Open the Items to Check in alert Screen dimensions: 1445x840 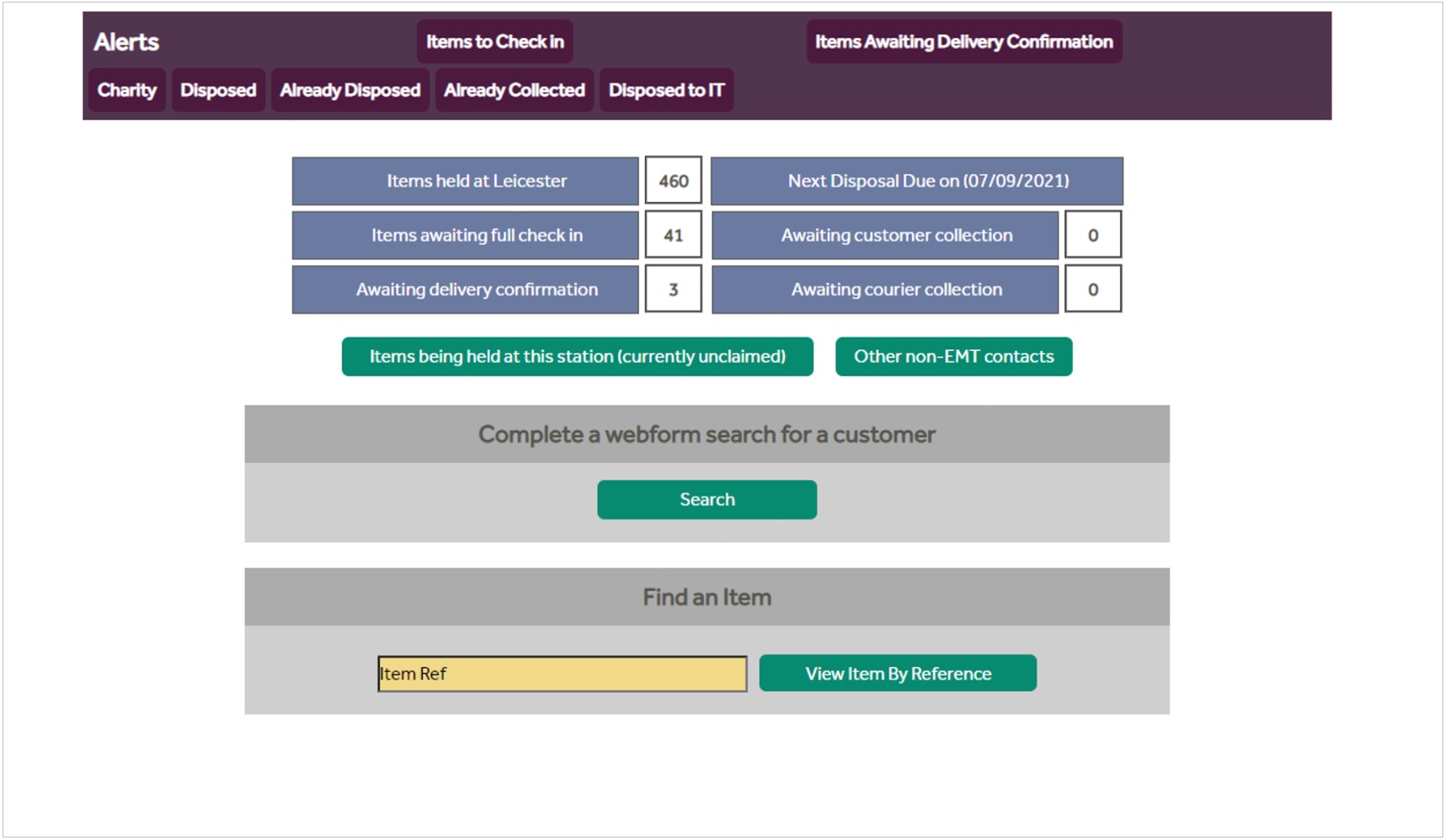coord(494,42)
